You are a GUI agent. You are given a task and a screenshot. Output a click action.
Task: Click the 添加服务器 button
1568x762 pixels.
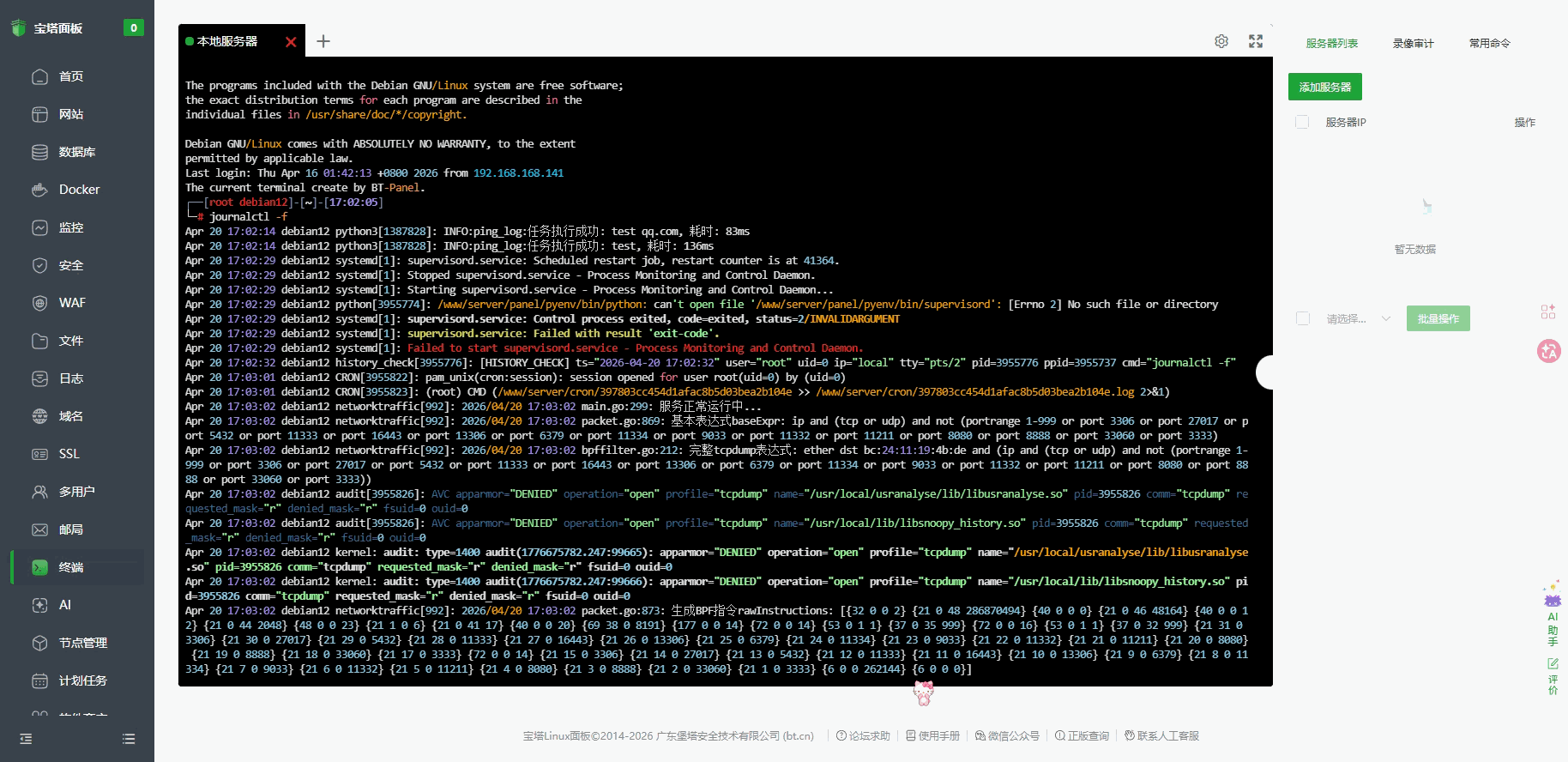pyautogui.click(x=1324, y=87)
